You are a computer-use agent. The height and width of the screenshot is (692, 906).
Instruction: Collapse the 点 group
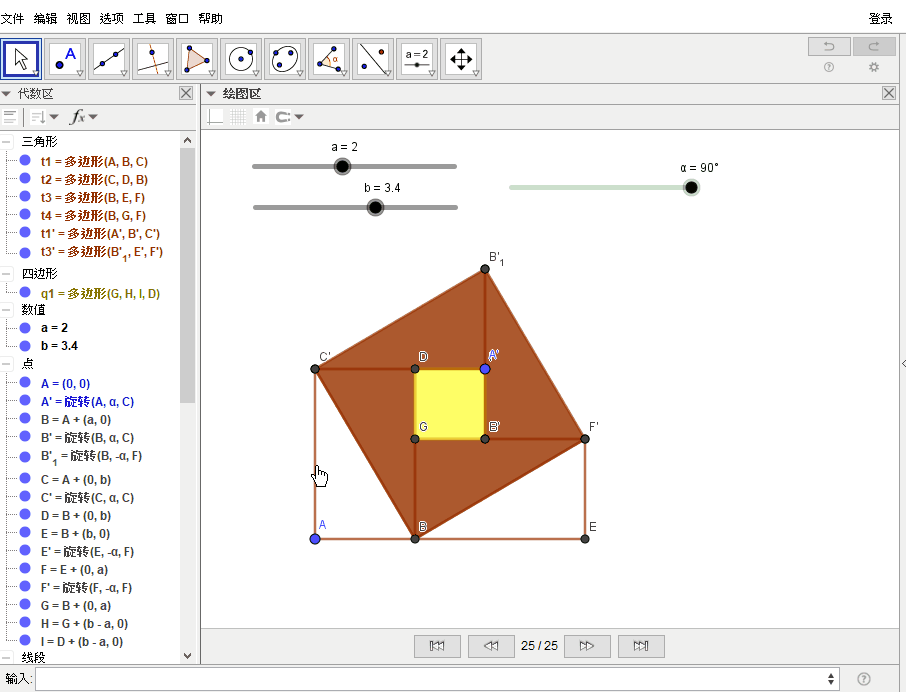tap(6, 364)
